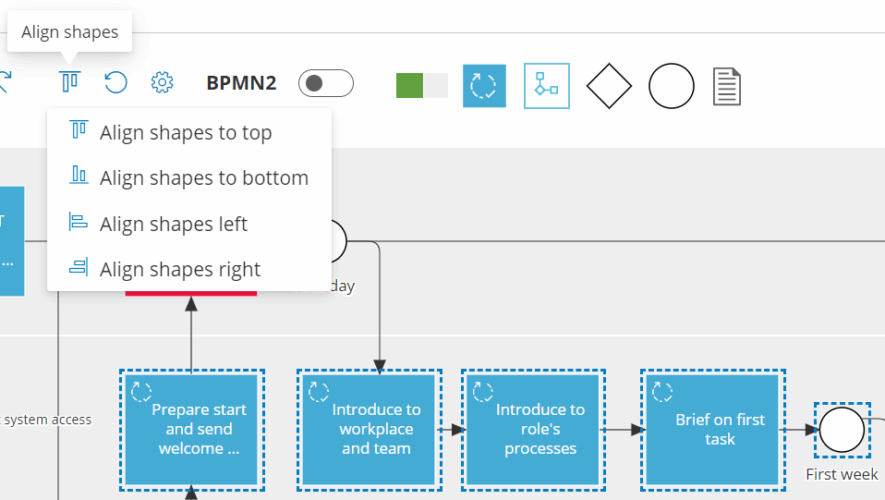This screenshot has width=885, height=500.
Task: Select the diamond gateway shape tool
Action: pyautogui.click(x=610, y=85)
